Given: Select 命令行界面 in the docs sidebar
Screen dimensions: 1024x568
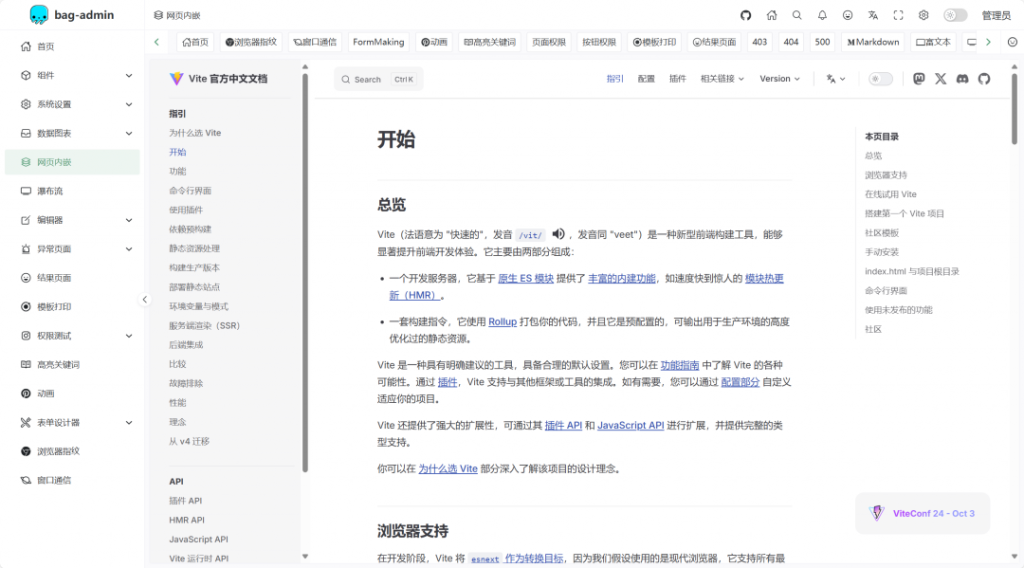Looking at the screenshot, I should click(190, 191).
